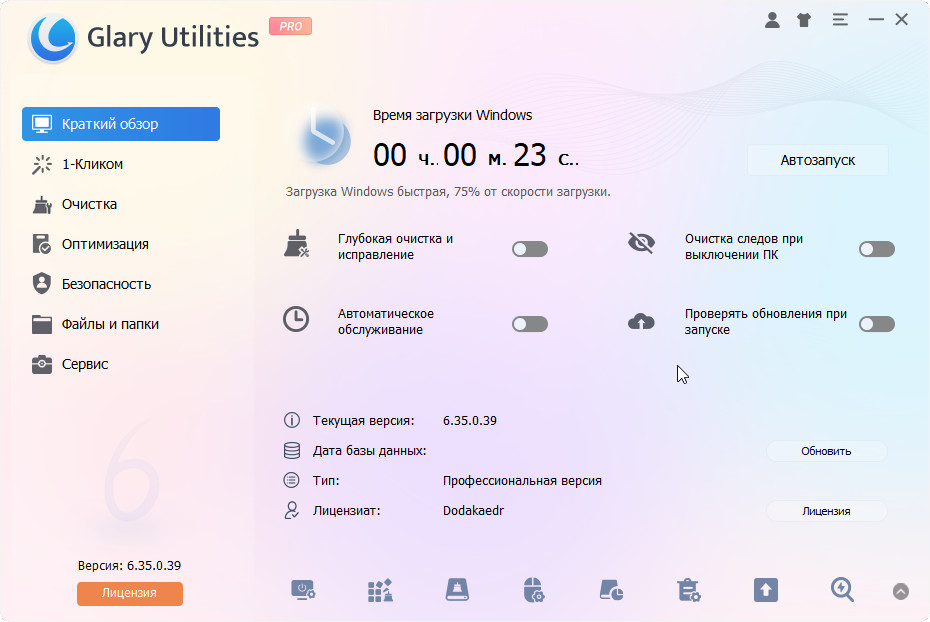Open the magnifier with lightning bolt icon
Screen dimensions: 930x622
[842, 590]
